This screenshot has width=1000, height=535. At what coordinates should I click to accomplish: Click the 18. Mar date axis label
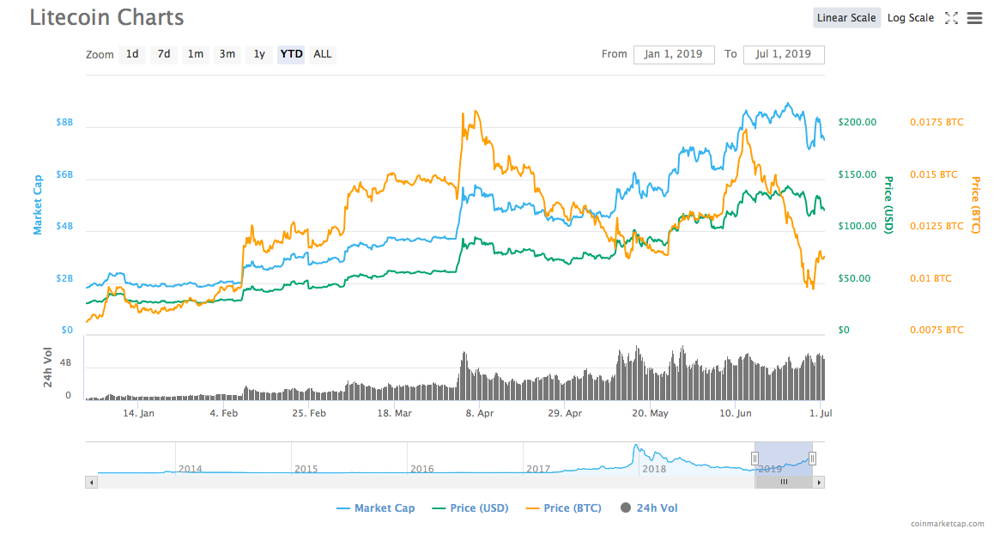click(x=394, y=413)
